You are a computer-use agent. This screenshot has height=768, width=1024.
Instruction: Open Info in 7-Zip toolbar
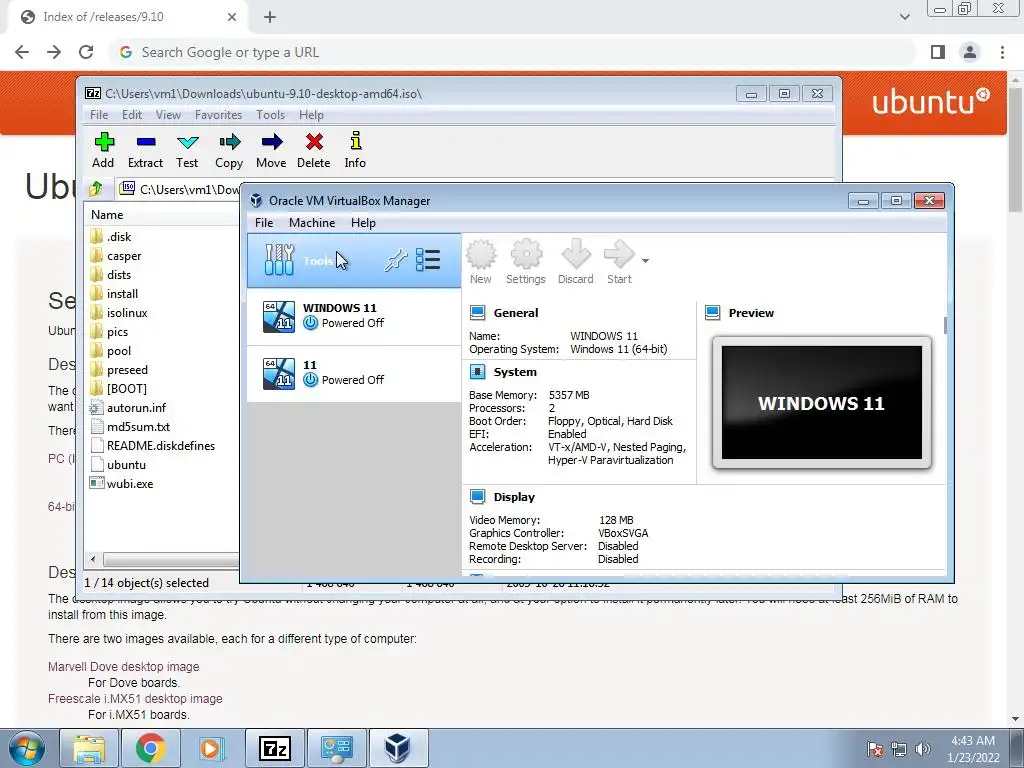(355, 150)
